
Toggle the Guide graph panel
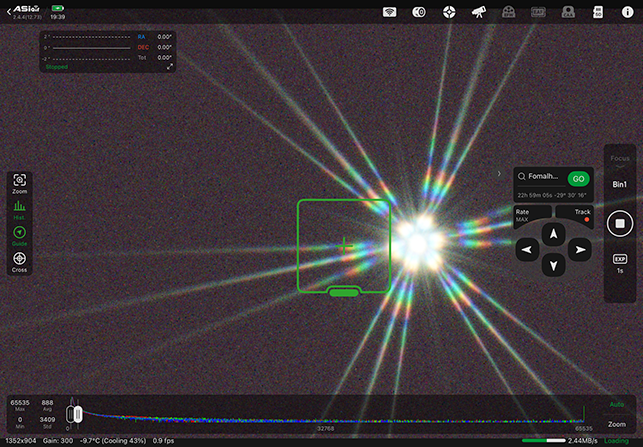pos(19,236)
